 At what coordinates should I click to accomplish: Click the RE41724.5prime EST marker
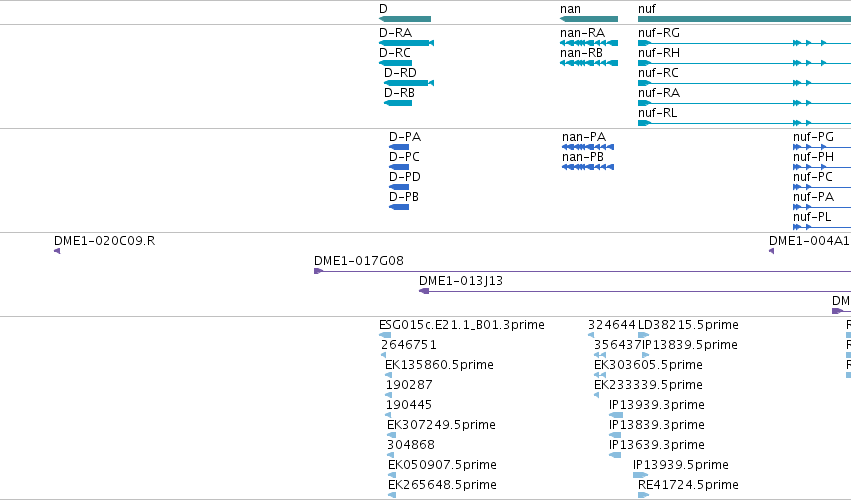point(643,495)
